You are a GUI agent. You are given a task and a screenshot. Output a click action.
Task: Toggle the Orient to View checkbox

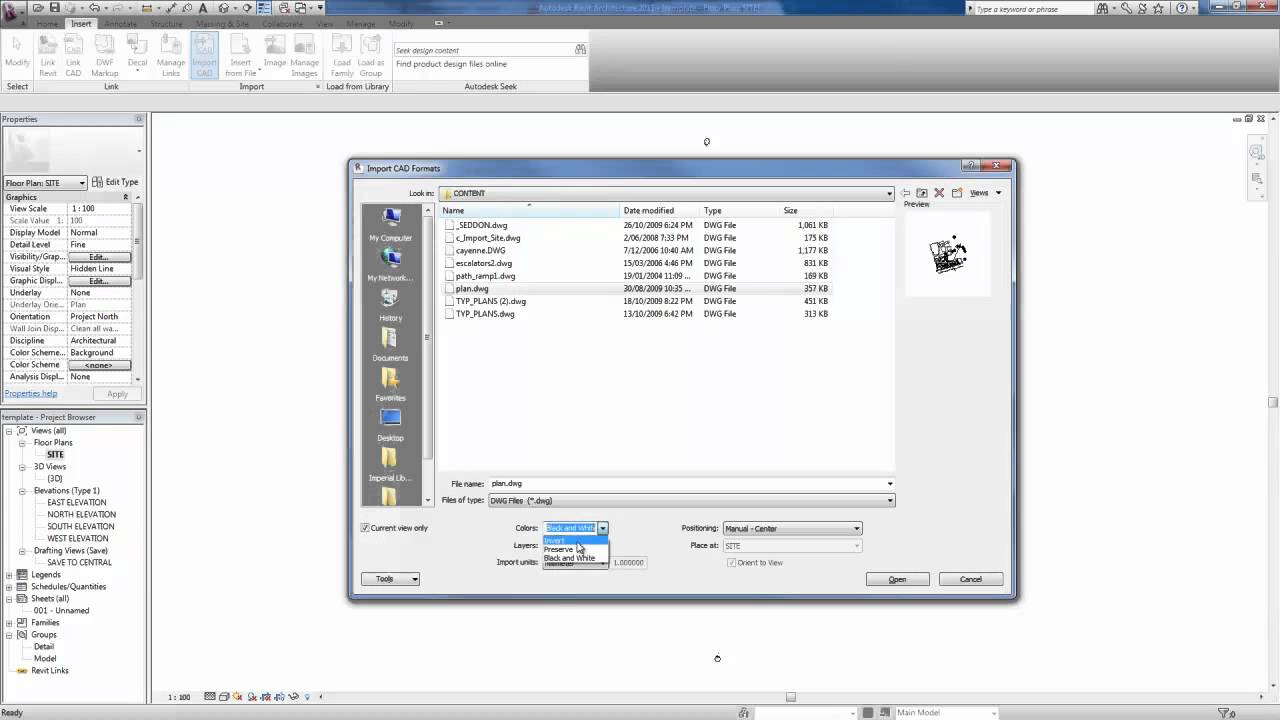[x=732, y=563]
